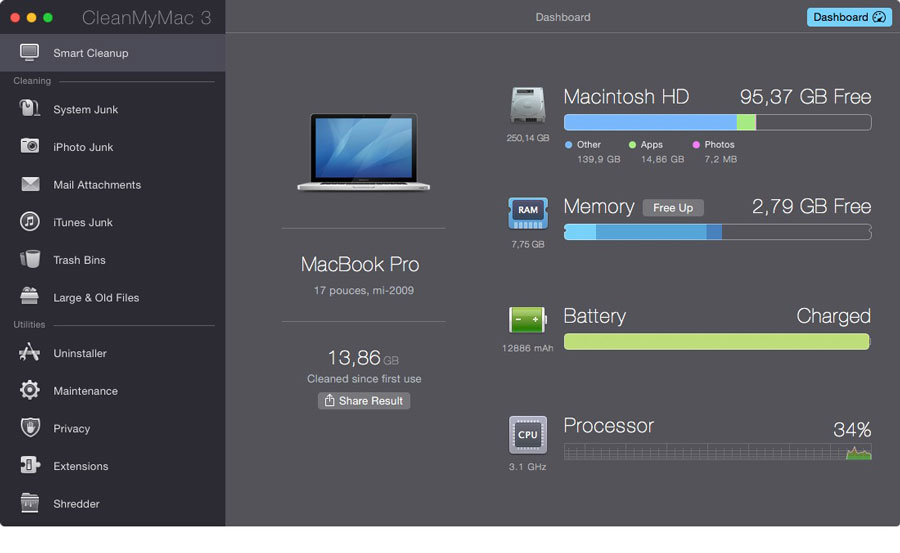Click the yellow minimize window button
This screenshot has width=900, height=553.
click(x=32, y=18)
